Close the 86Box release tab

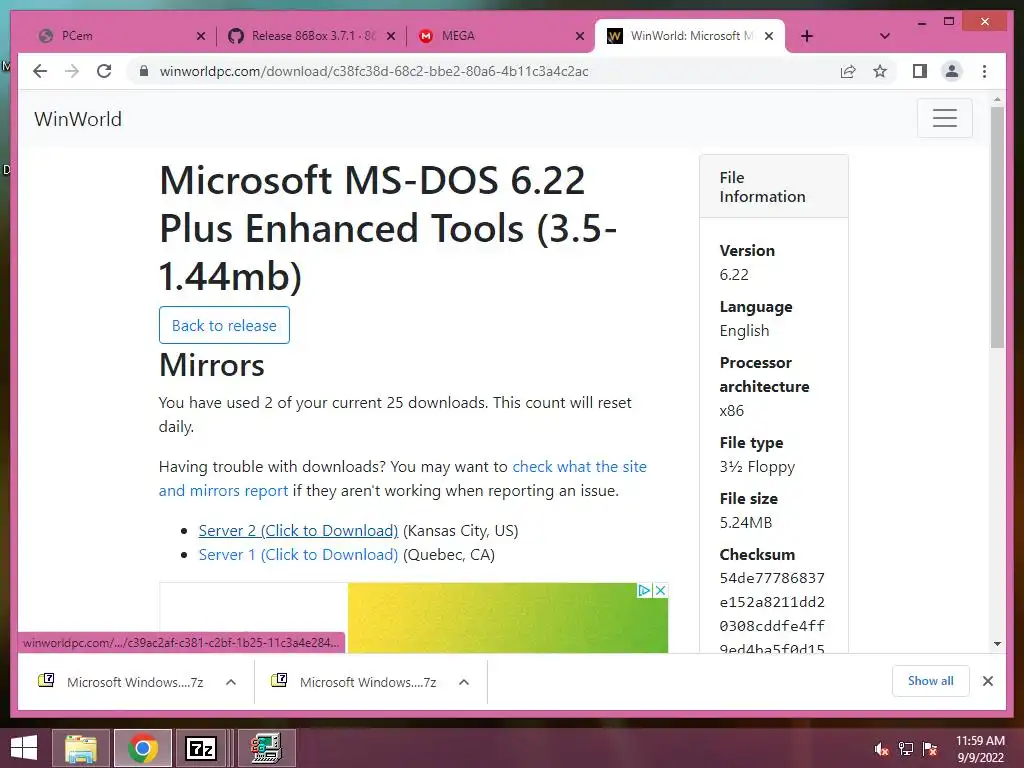tap(391, 37)
